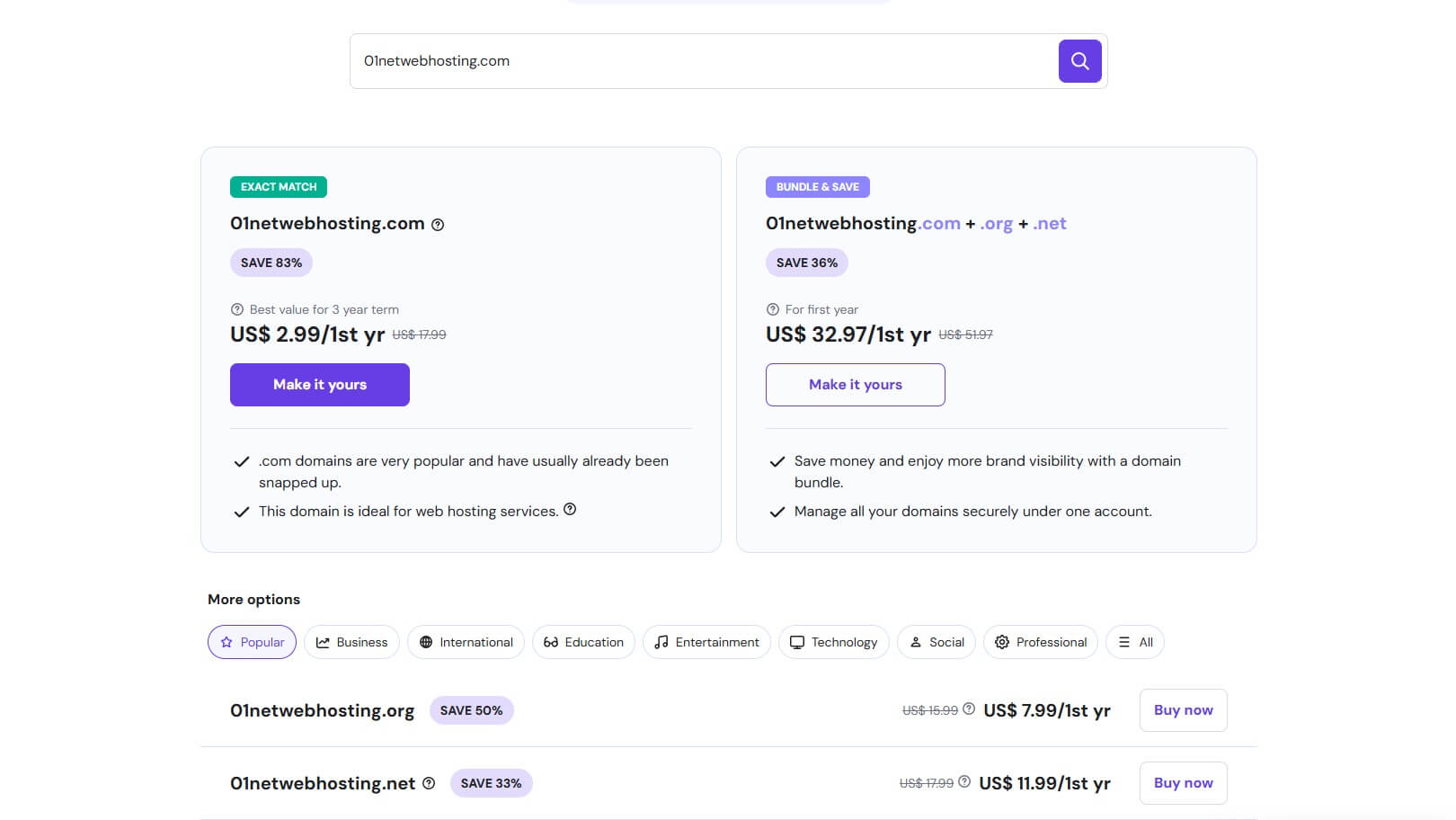This screenshot has width=1456, height=820.
Task: Select the Entertainment filter tab
Action: coord(706,642)
